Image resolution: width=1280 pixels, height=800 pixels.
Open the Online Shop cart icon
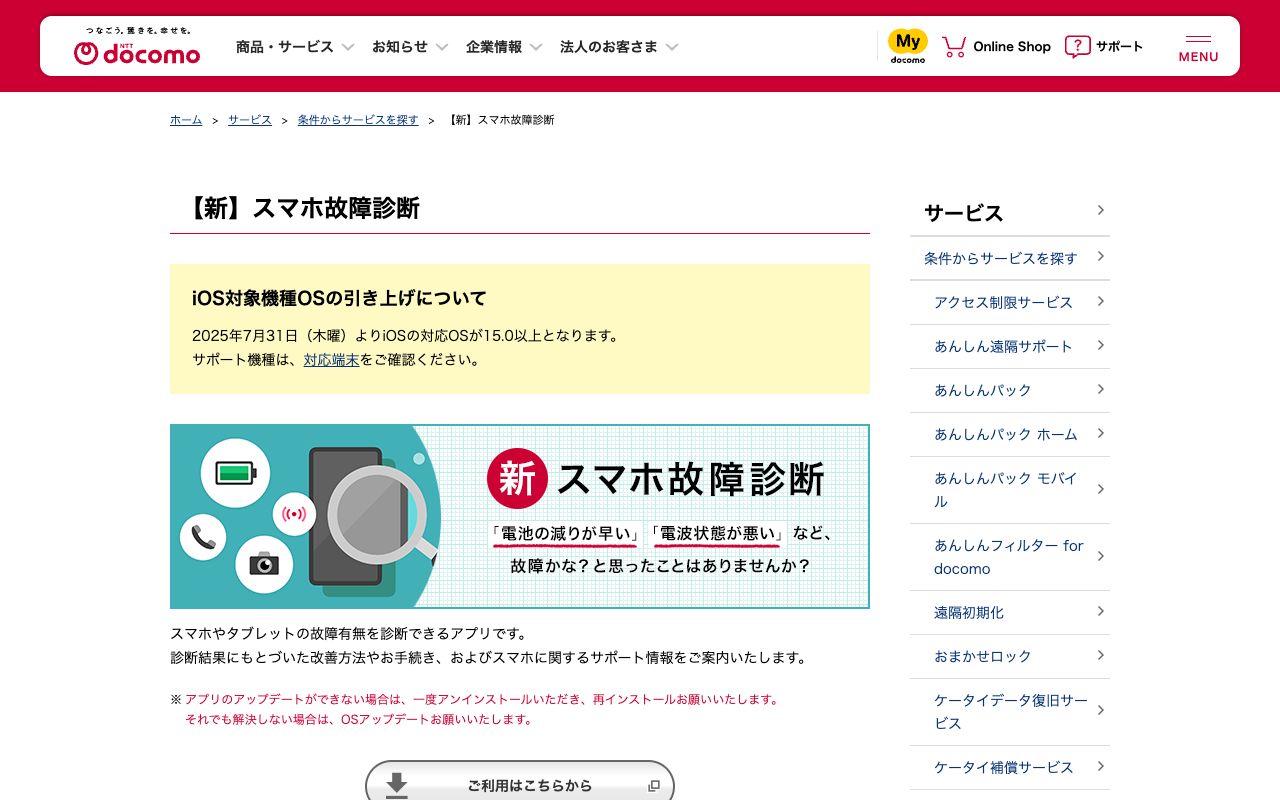pyautogui.click(x=954, y=47)
